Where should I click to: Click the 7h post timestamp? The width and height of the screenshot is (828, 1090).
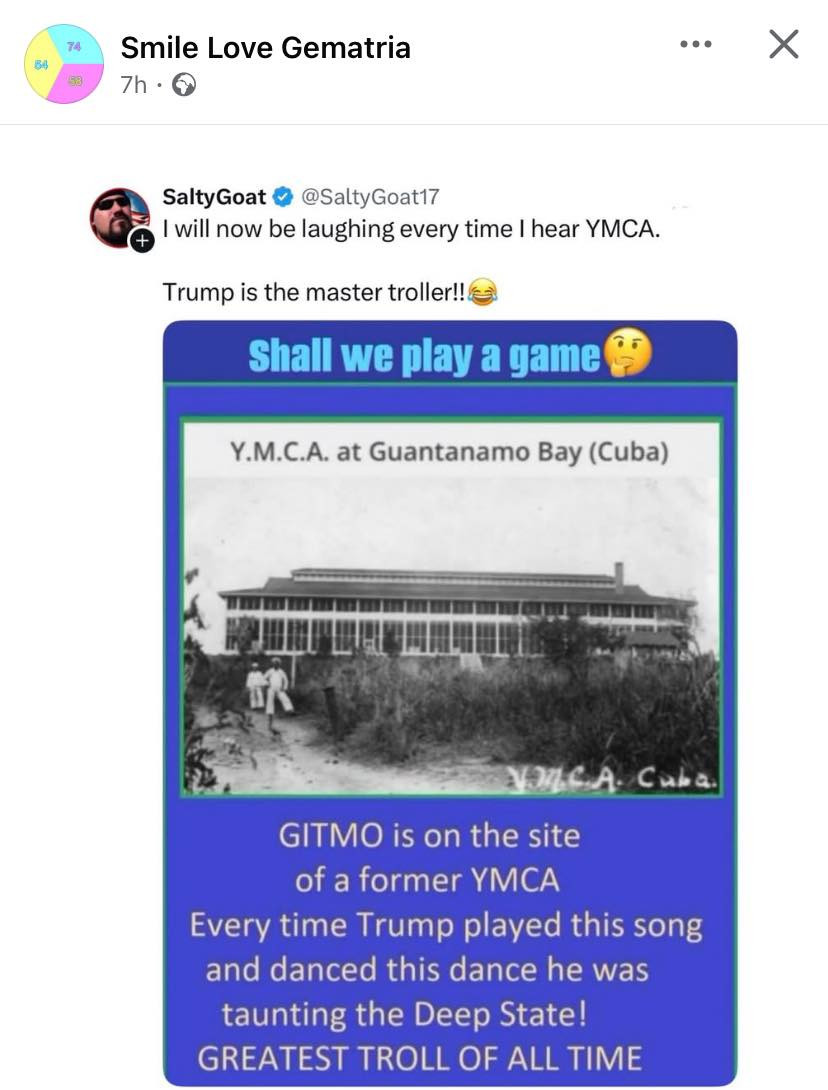click(132, 85)
